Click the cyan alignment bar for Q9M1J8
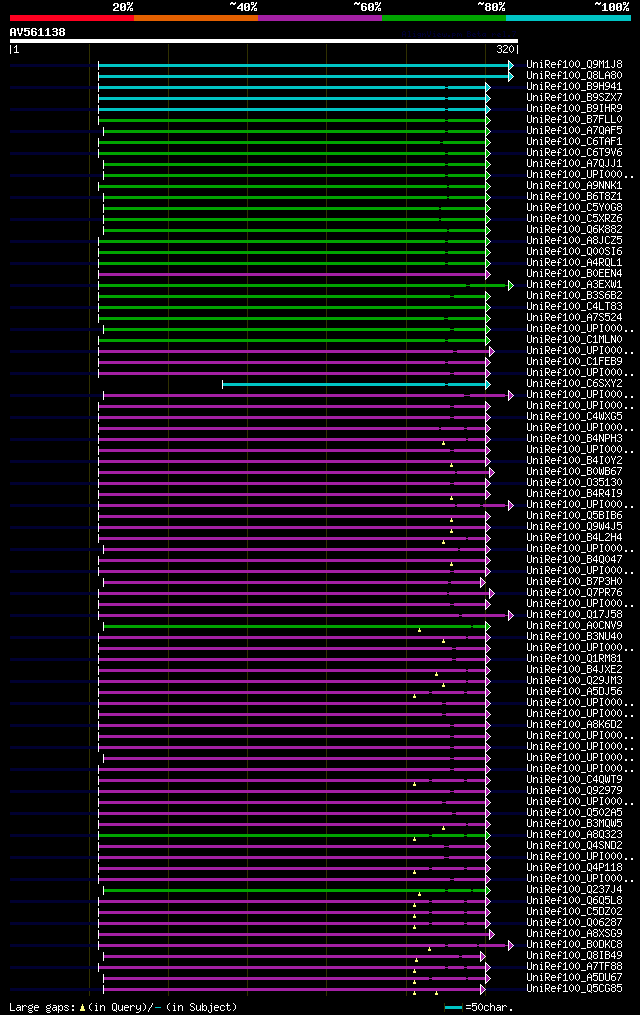This screenshot has height=1015, width=640. tap(305, 65)
